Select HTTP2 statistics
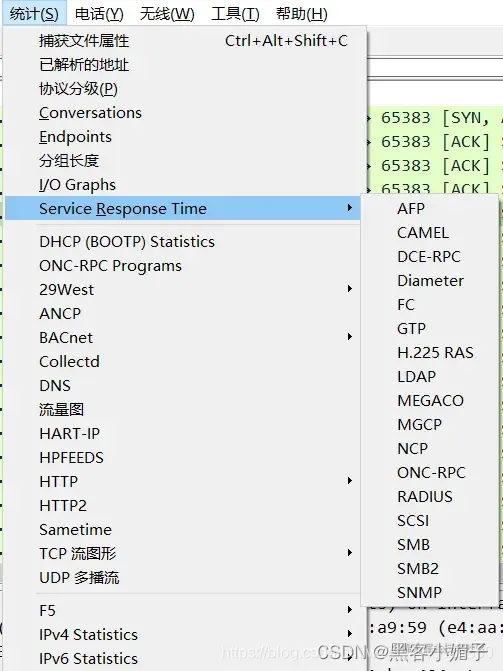This screenshot has width=503, height=671. pyautogui.click(x=183, y=505)
